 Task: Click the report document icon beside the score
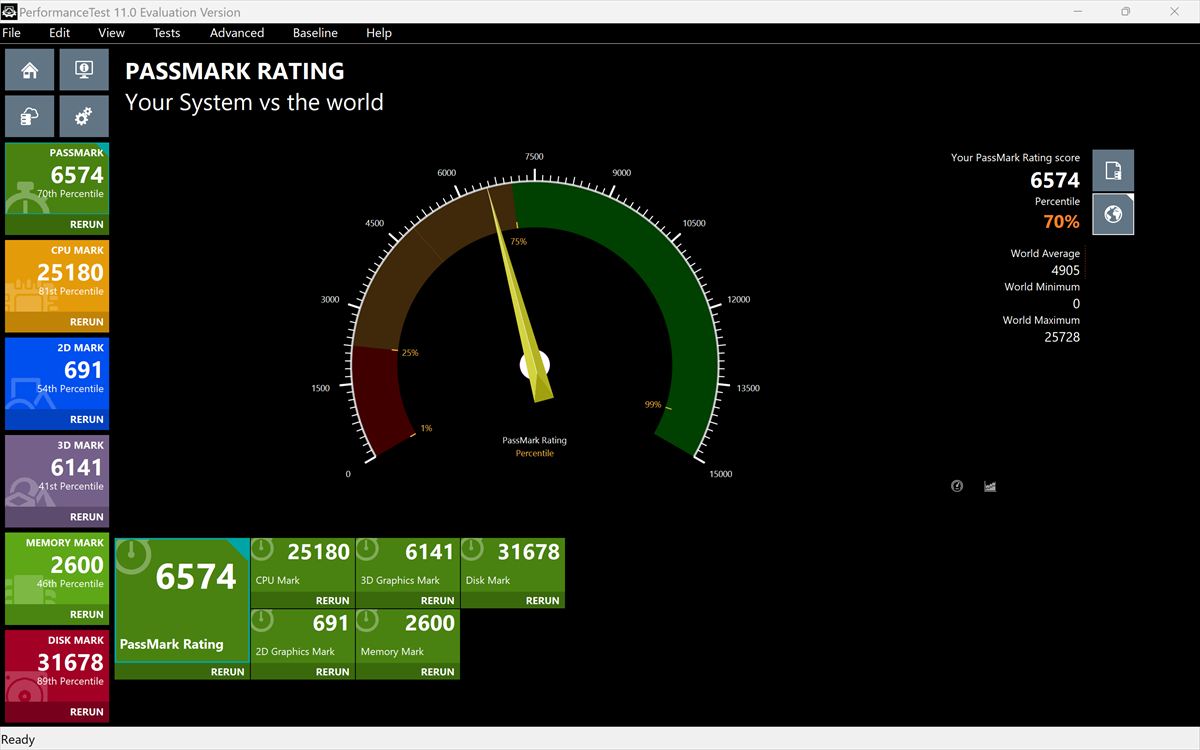(1113, 171)
